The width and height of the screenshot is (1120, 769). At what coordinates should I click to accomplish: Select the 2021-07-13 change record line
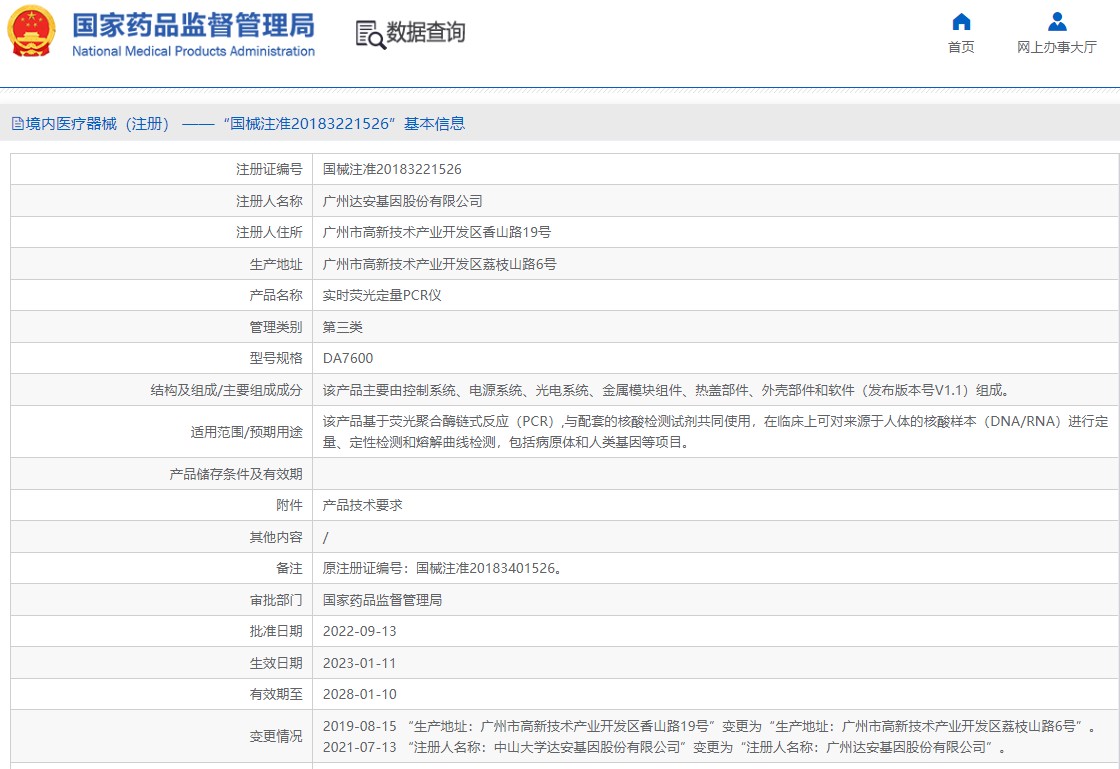pos(665,748)
